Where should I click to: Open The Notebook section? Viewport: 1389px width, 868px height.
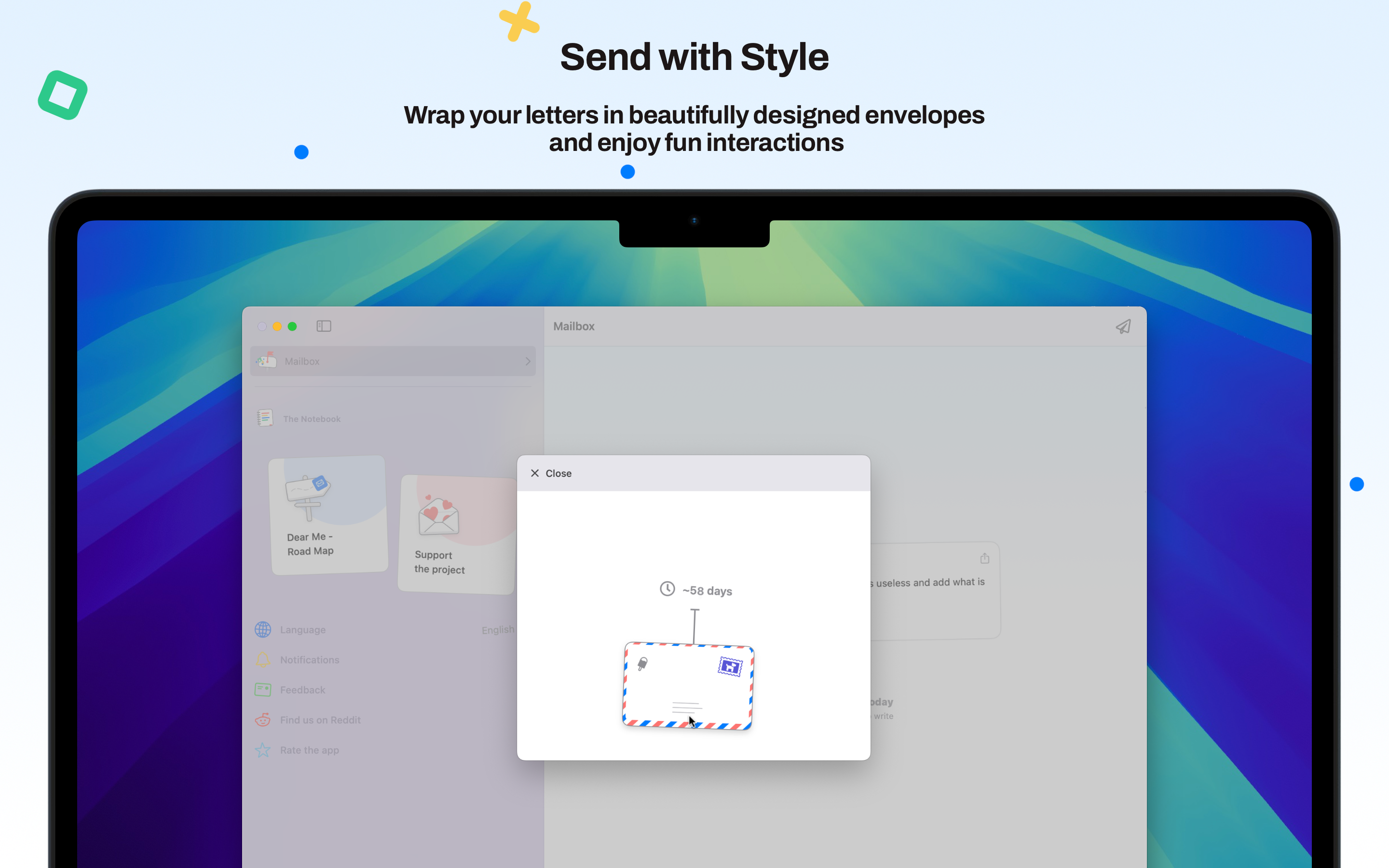[x=312, y=419]
